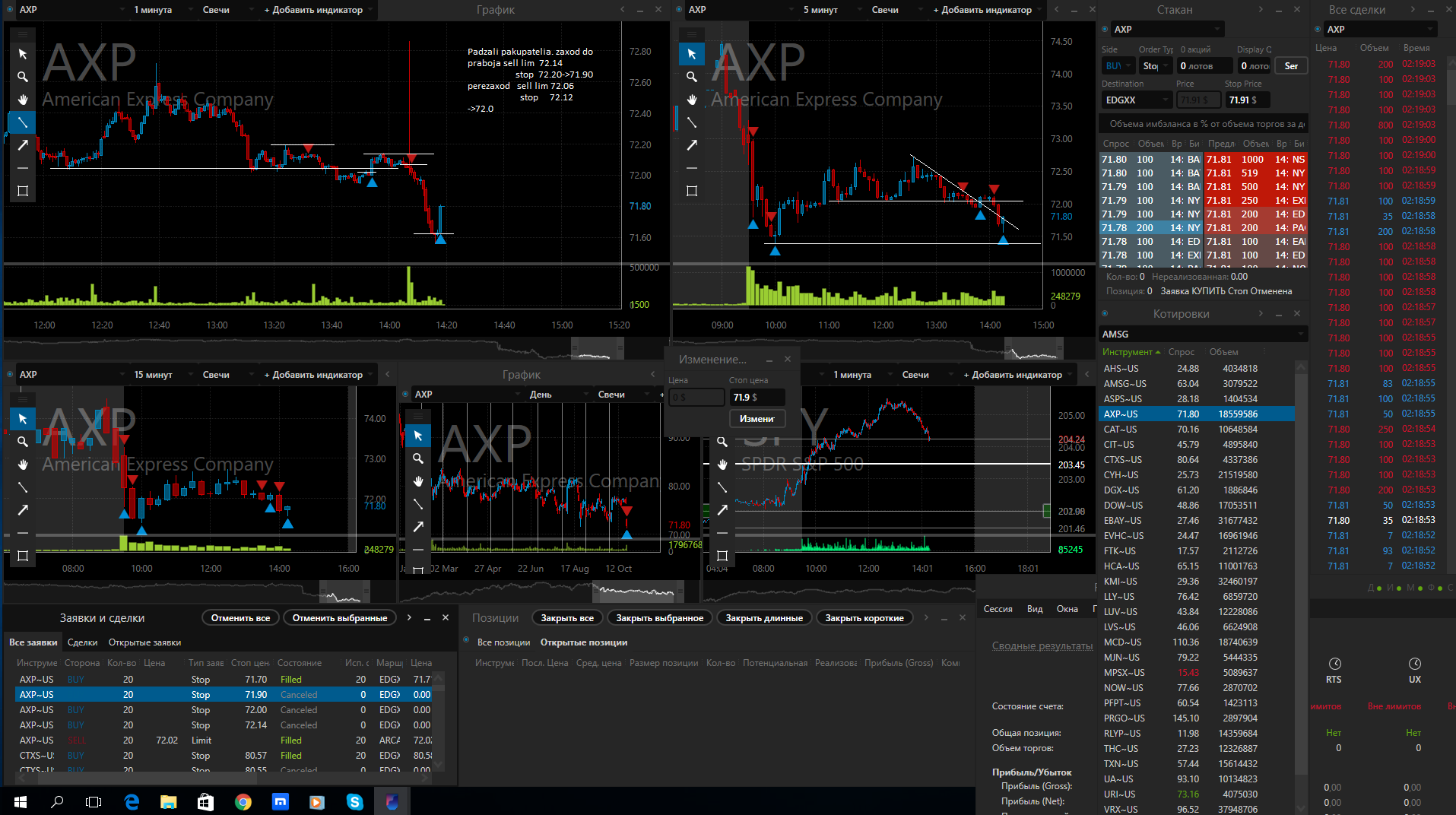Screen dimensions: 1456x815
Task: Click the Stop Price 71.91 input field
Action: 1247,100
